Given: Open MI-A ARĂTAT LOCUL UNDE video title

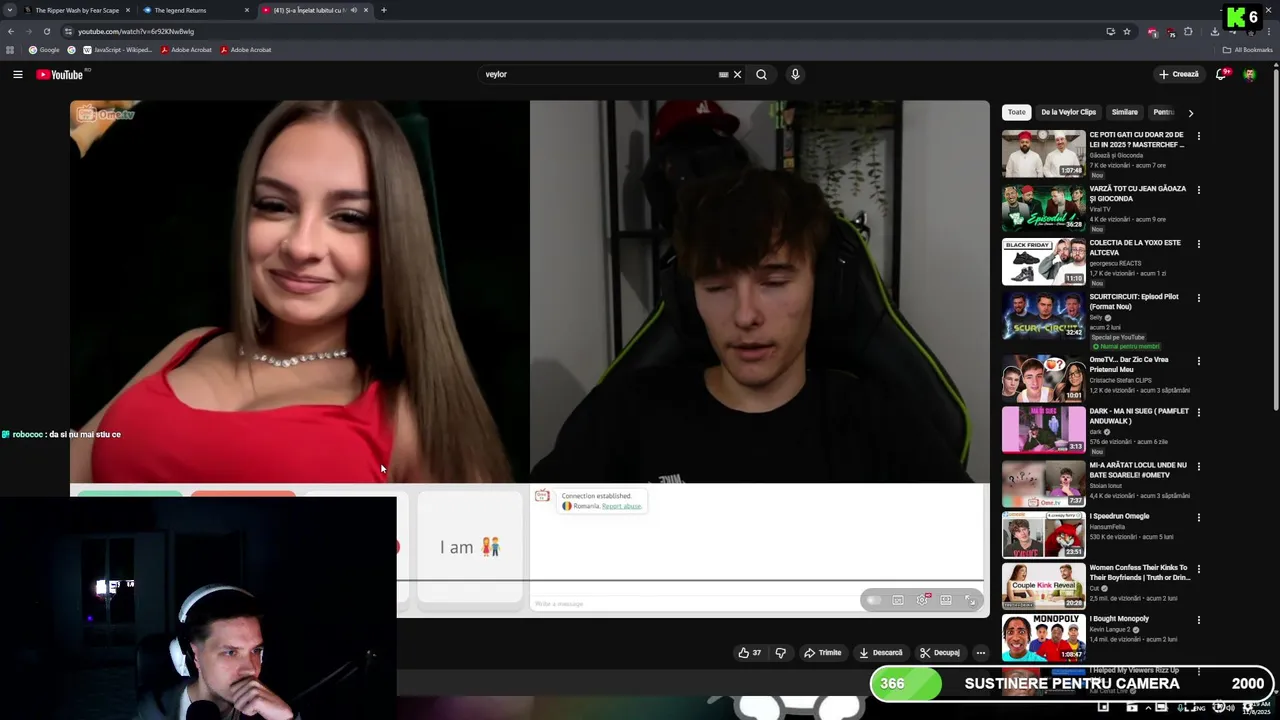Looking at the screenshot, I should (x=1138, y=470).
